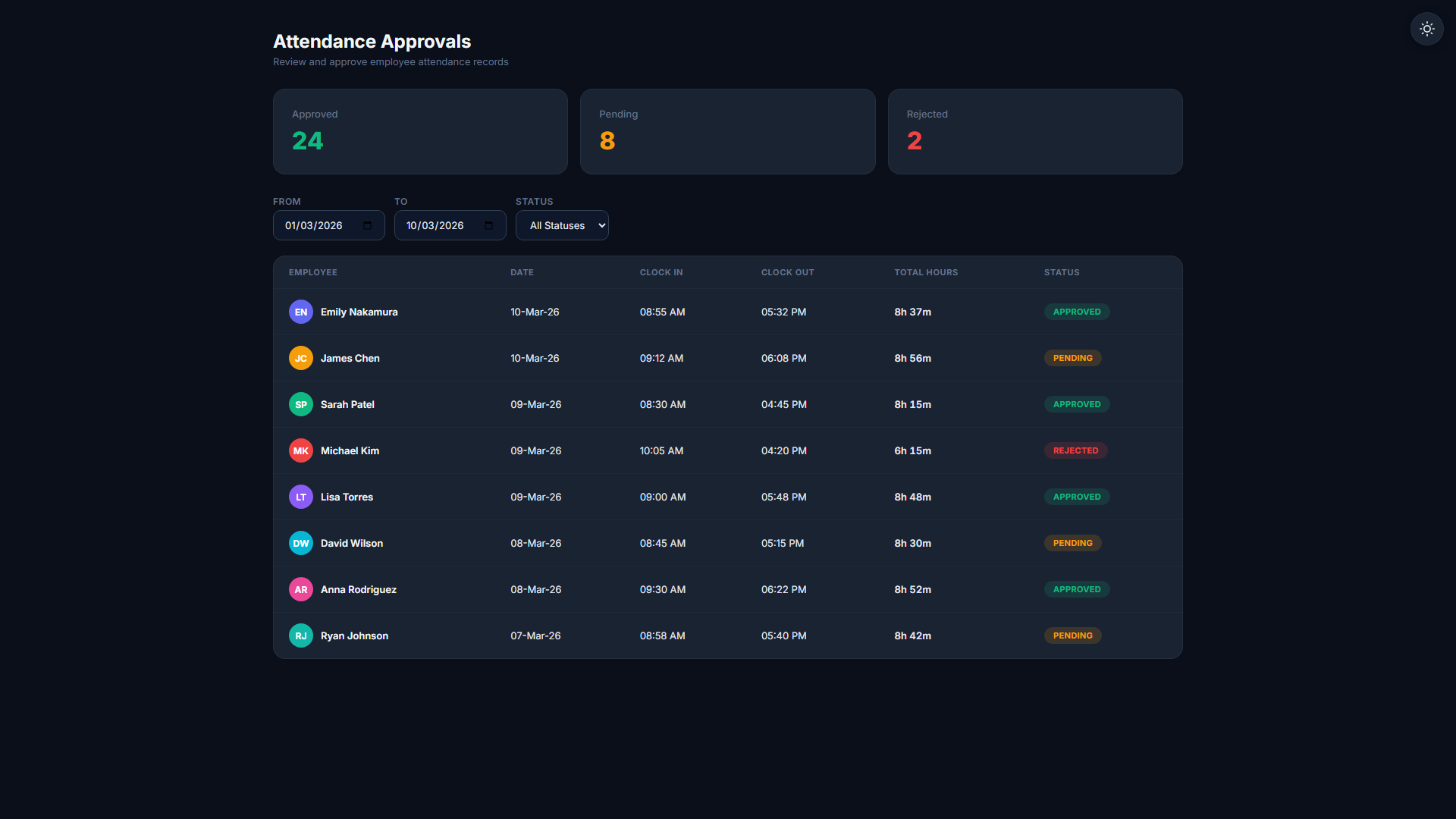The height and width of the screenshot is (819, 1456).
Task: Click the Total Hours column header
Action: click(x=926, y=272)
